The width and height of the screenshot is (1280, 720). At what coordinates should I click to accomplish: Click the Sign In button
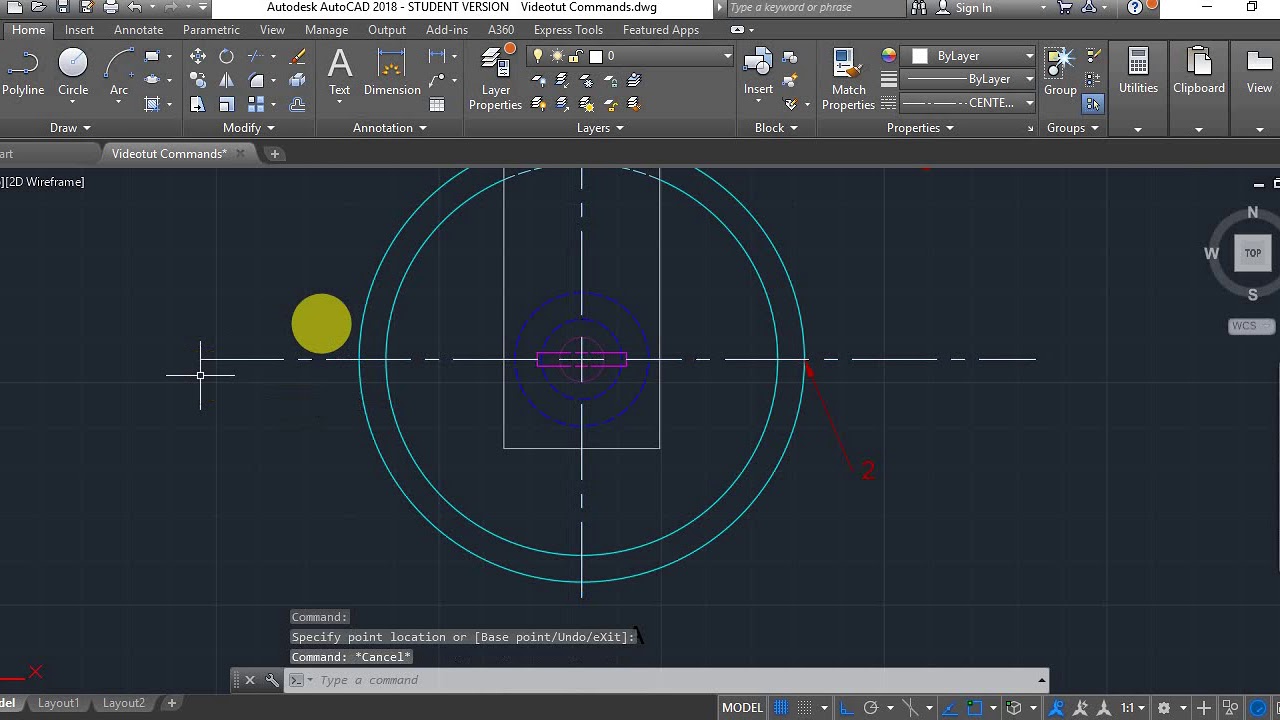pyautogui.click(x=963, y=8)
